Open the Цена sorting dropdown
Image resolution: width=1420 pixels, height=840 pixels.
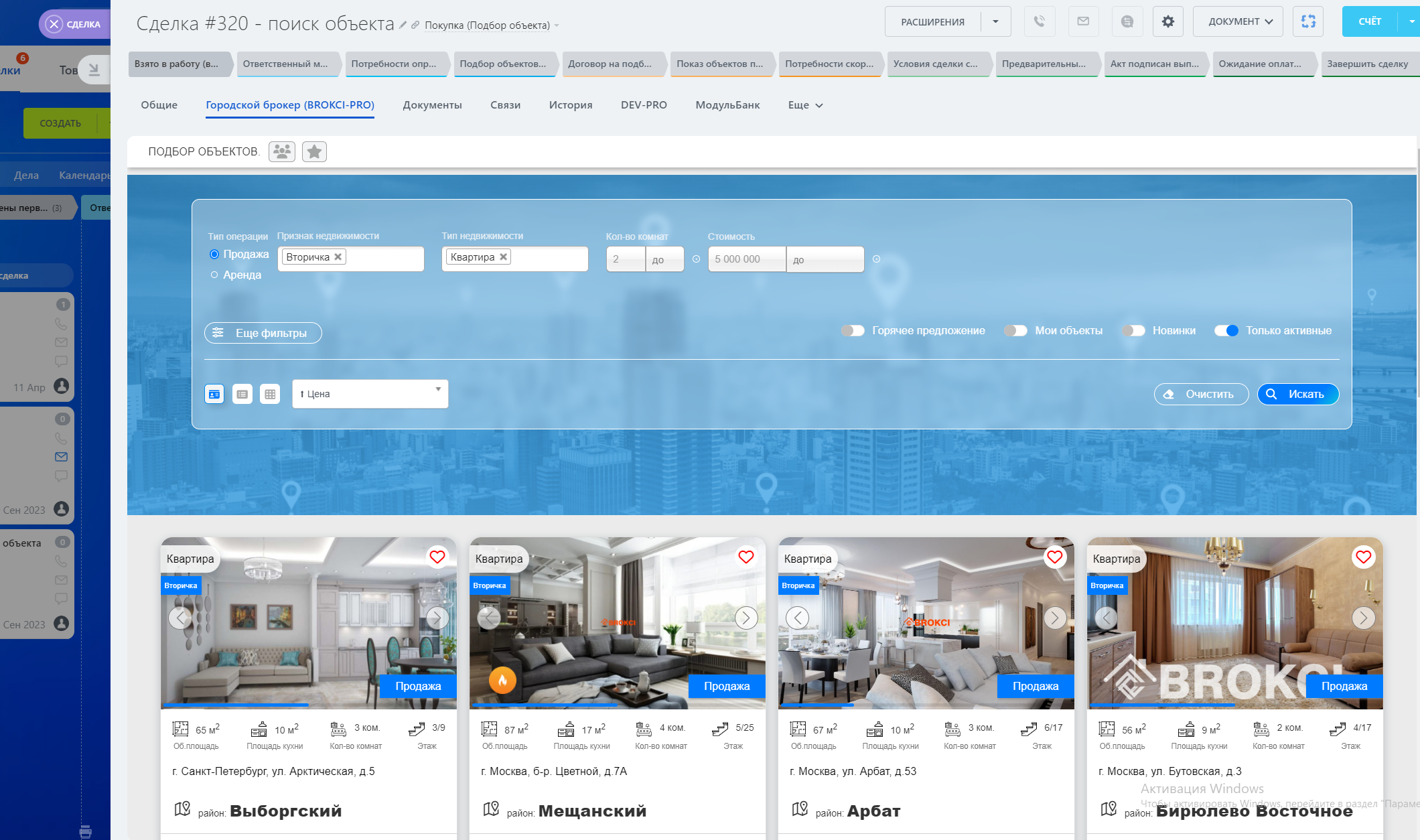[370, 394]
